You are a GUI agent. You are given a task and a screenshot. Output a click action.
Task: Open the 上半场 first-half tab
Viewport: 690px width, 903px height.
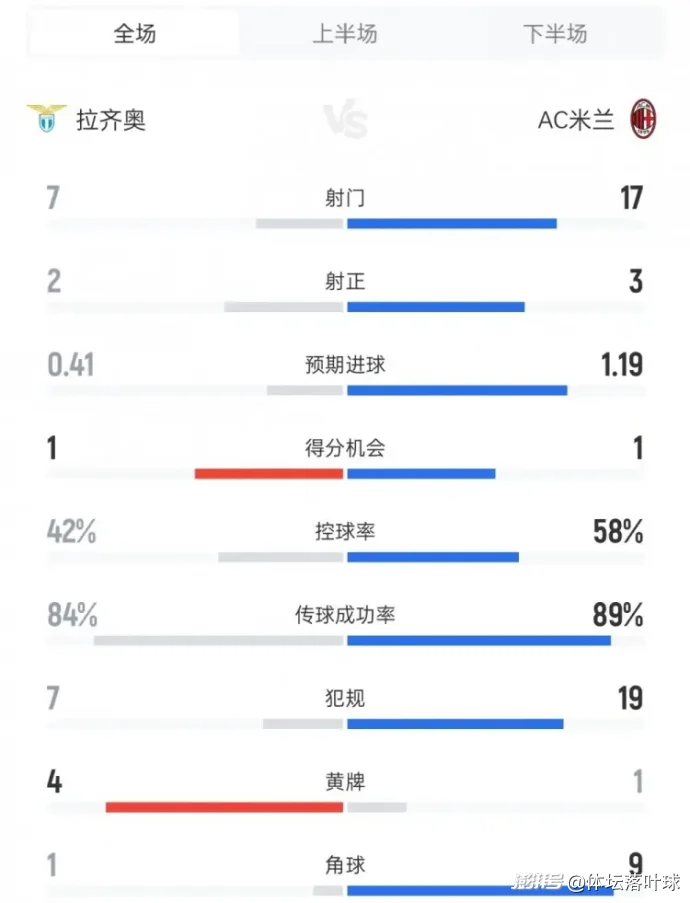pos(345,34)
